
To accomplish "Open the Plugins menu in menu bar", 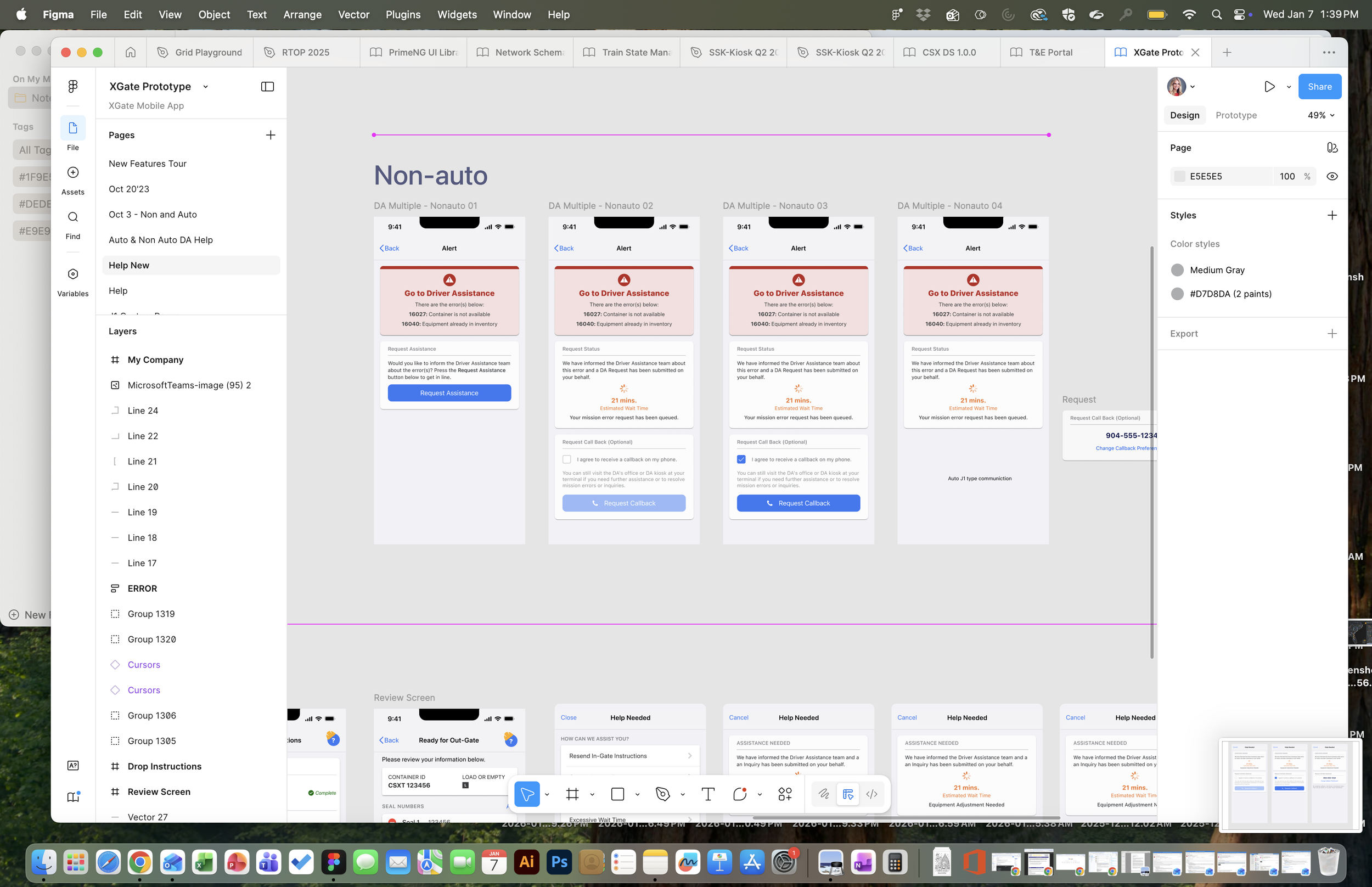I will pyautogui.click(x=402, y=14).
